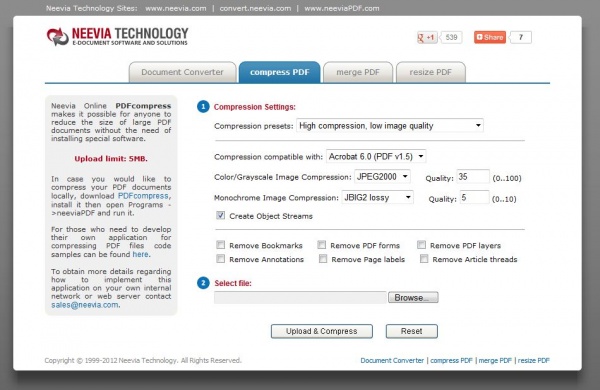Enable Remove Page labels checkbox
The image size is (600, 390).
(323, 259)
